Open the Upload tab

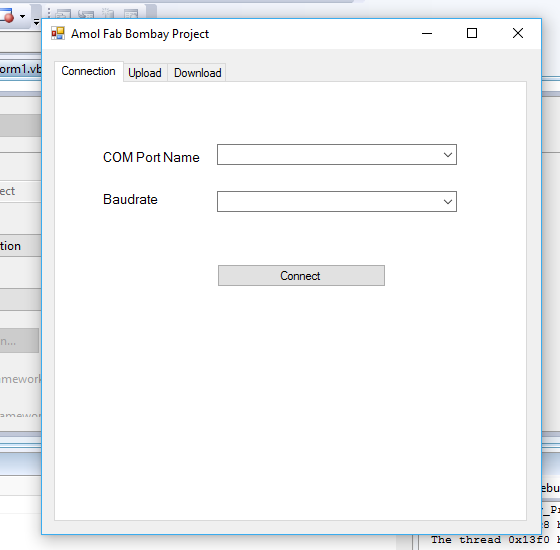(145, 73)
